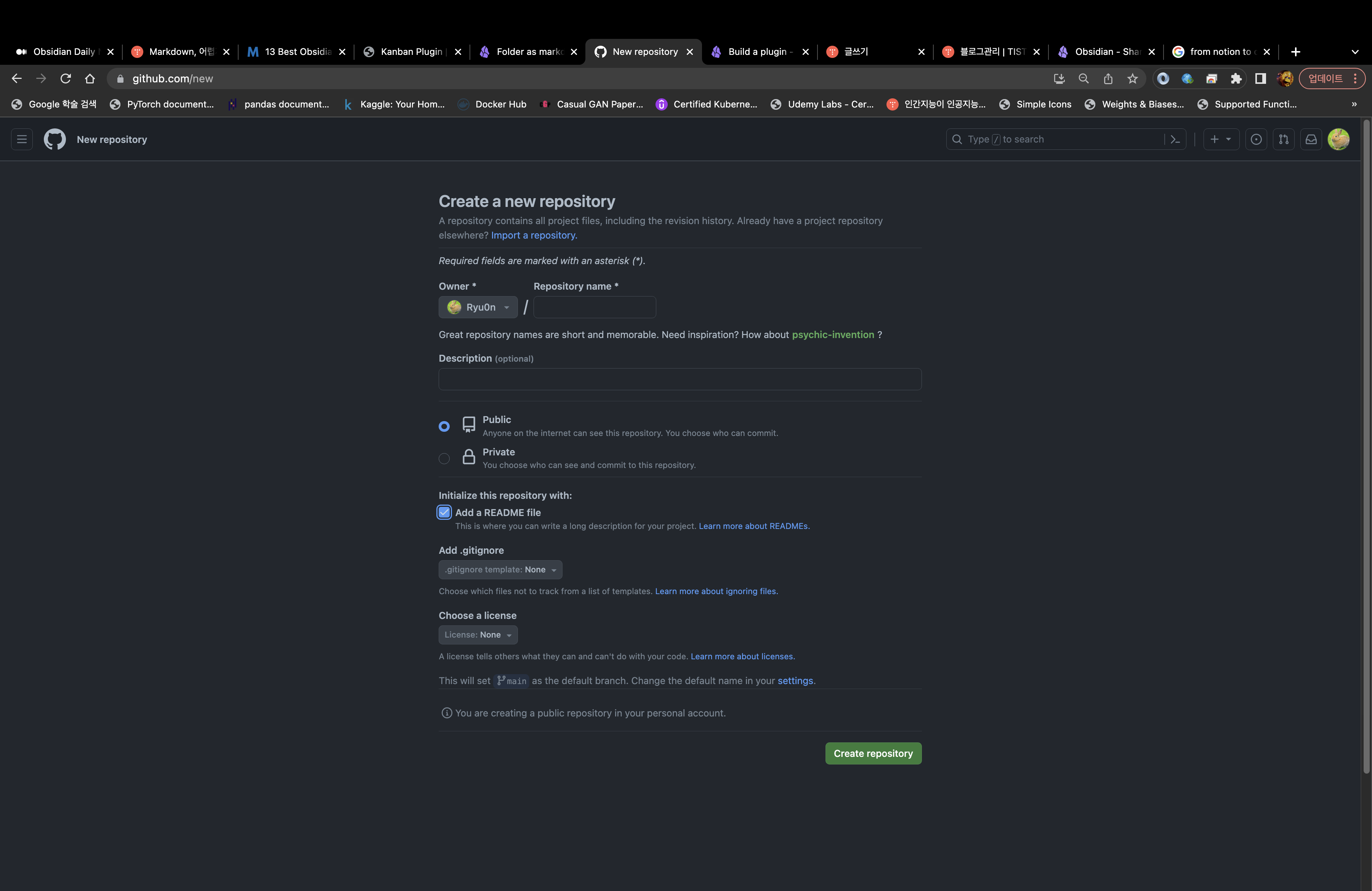1372x891 pixels.
Task: Select the Public visibility option
Action: [x=444, y=426]
